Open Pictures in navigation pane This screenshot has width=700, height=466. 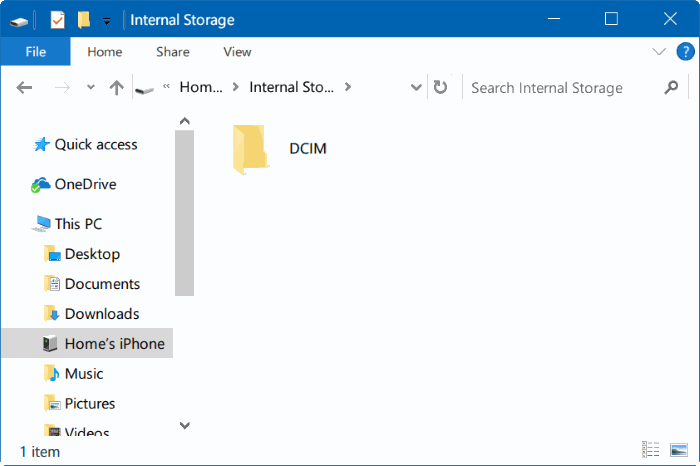point(90,404)
